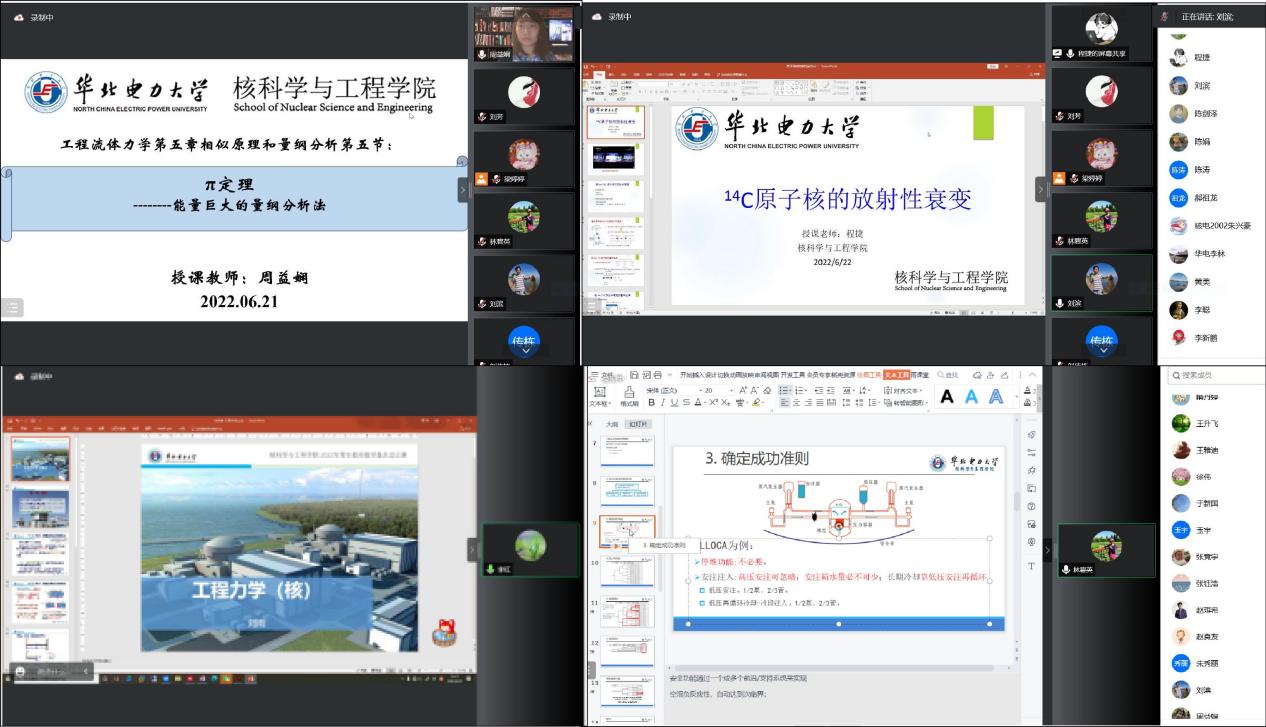
Task: Toggle Bold formatting in the WPS ribbon
Action: pos(651,403)
